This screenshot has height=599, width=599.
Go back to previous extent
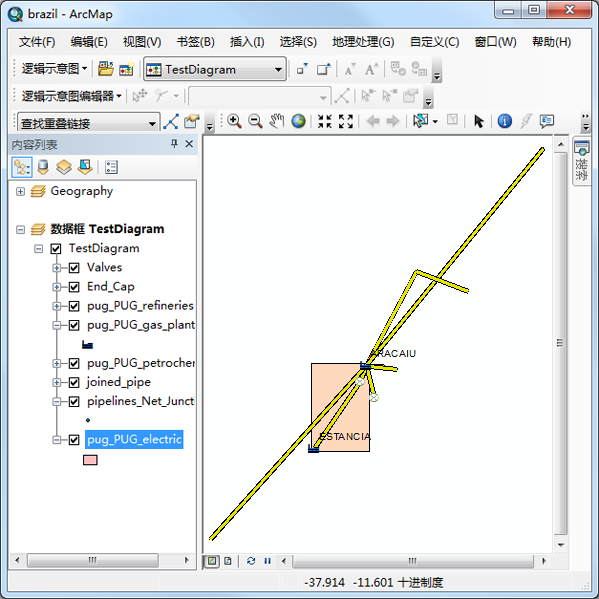coord(372,121)
